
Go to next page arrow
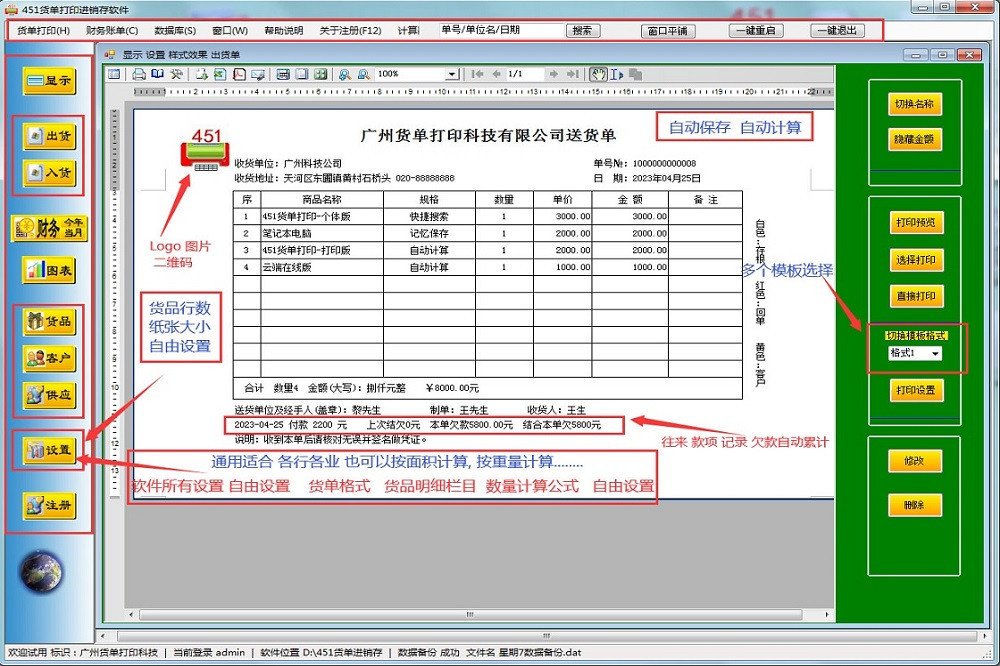point(554,75)
